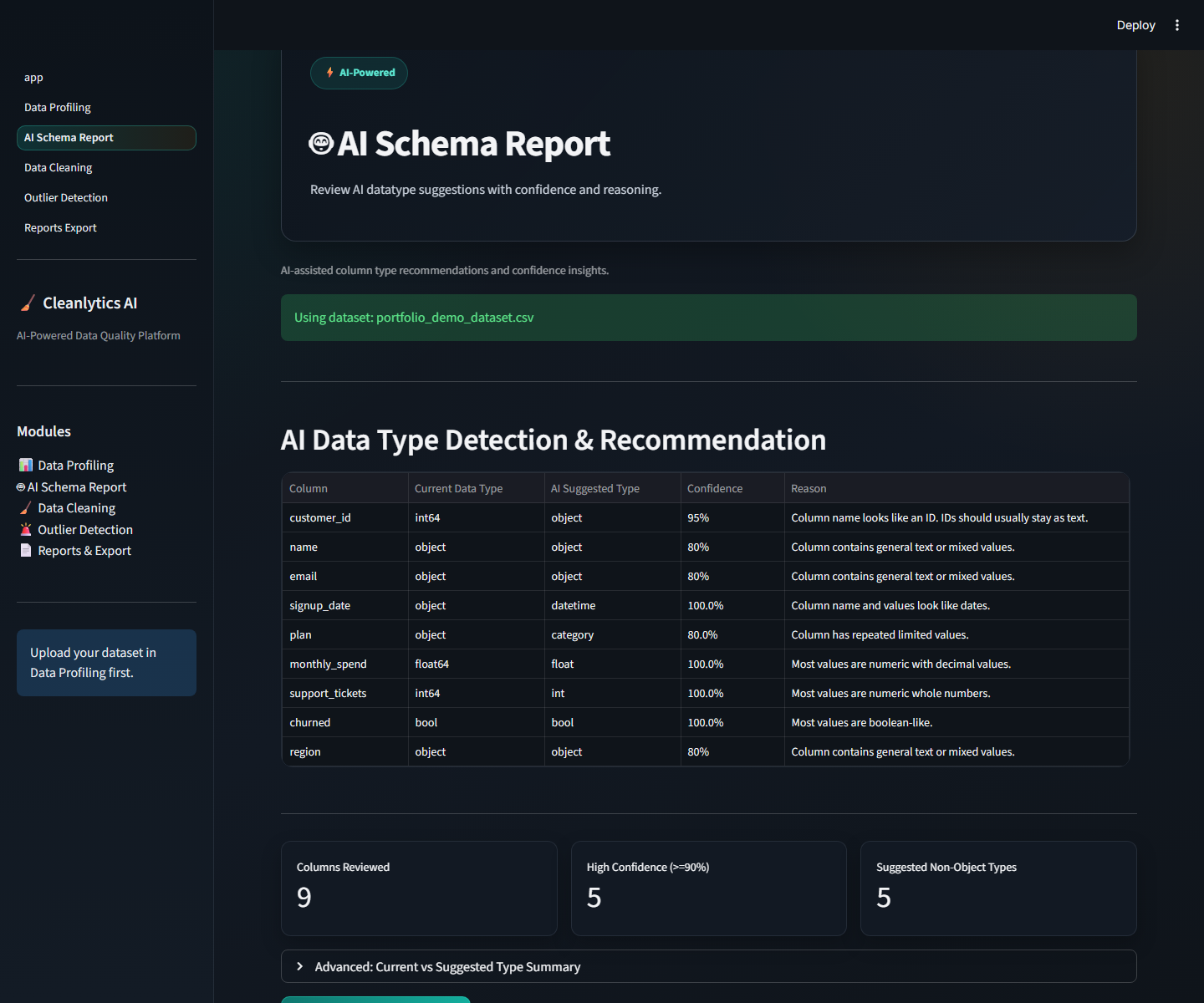Sort by the Column header
Screen dimensions: 1204x1003
pos(345,488)
